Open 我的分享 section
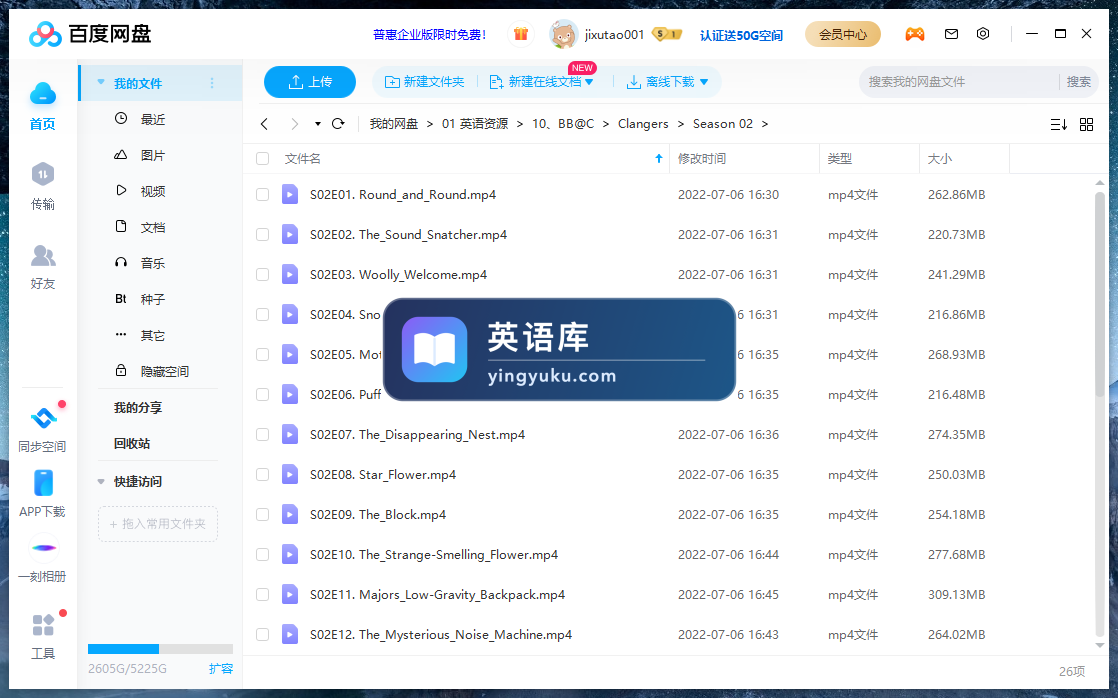Viewport: 1118px width, 698px height. click(138, 408)
